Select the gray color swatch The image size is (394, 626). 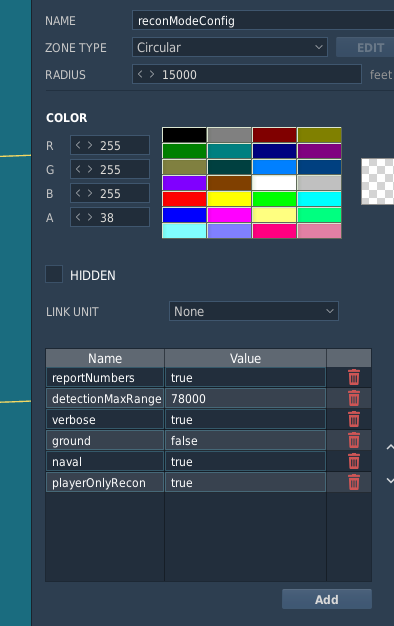(230, 135)
